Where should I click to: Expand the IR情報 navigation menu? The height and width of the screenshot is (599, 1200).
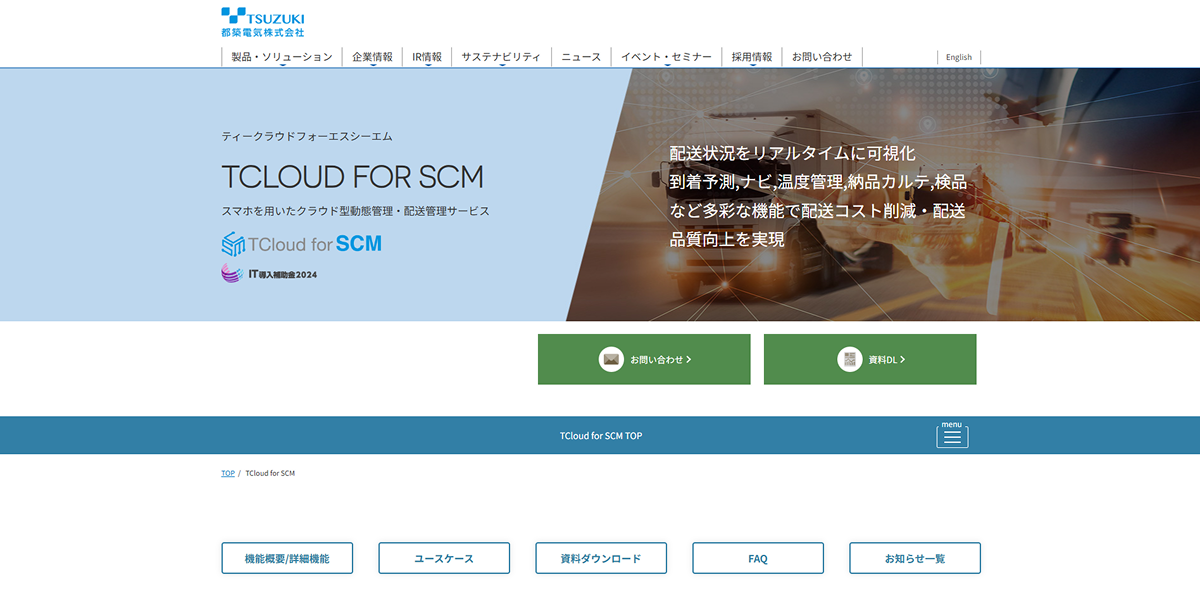(x=427, y=57)
